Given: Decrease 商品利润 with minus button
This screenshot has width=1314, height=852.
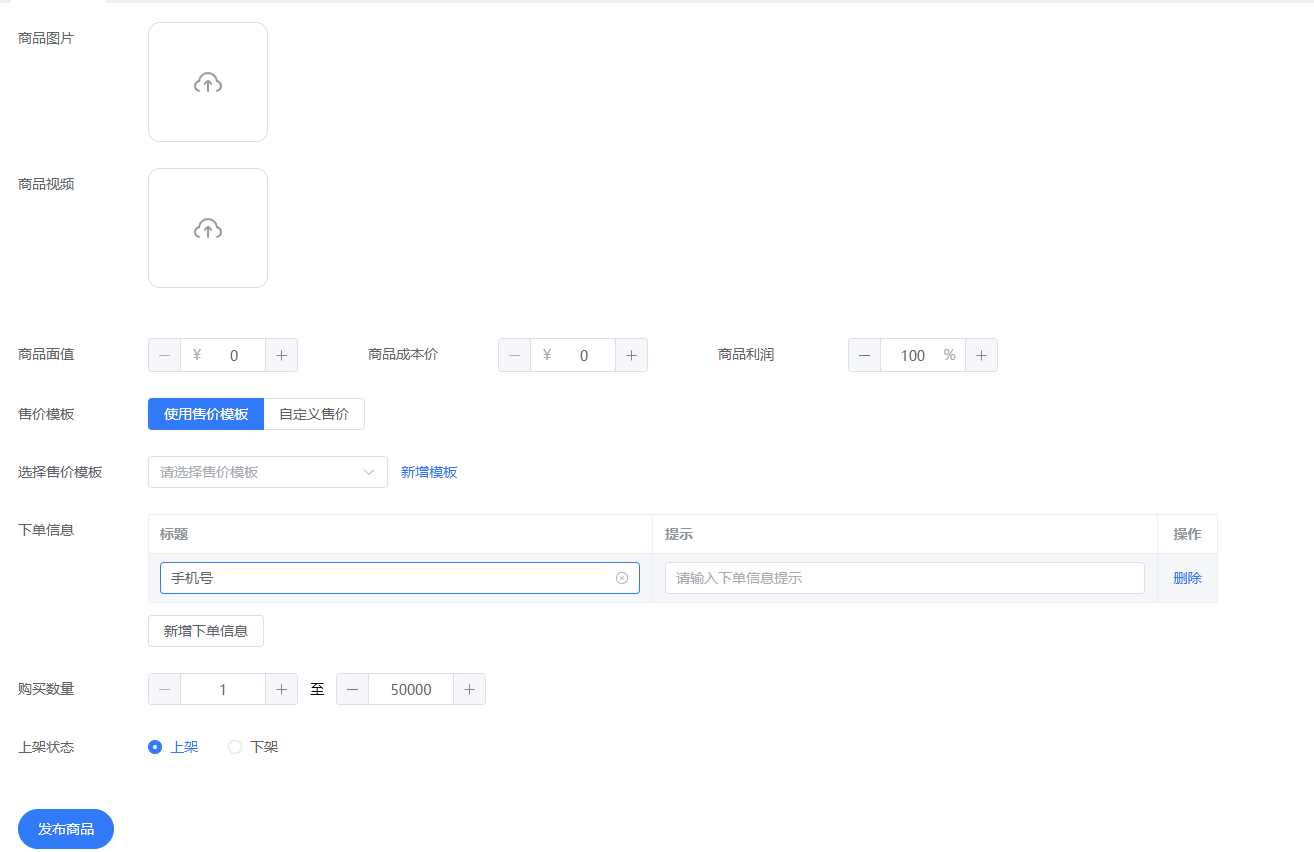Looking at the screenshot, I should (864, 355).
